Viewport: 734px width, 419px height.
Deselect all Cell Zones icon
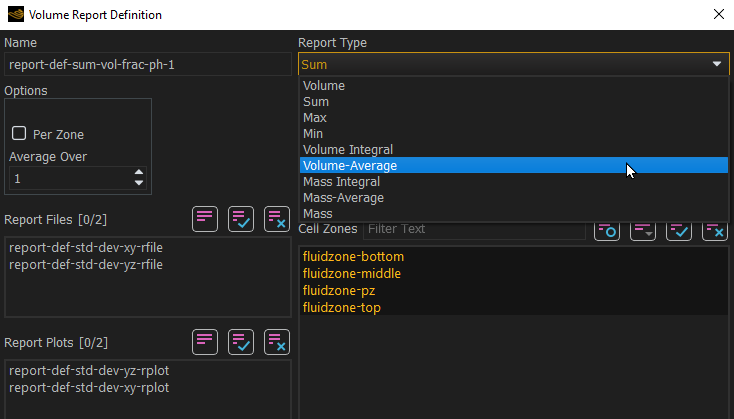tap(715, 231)
